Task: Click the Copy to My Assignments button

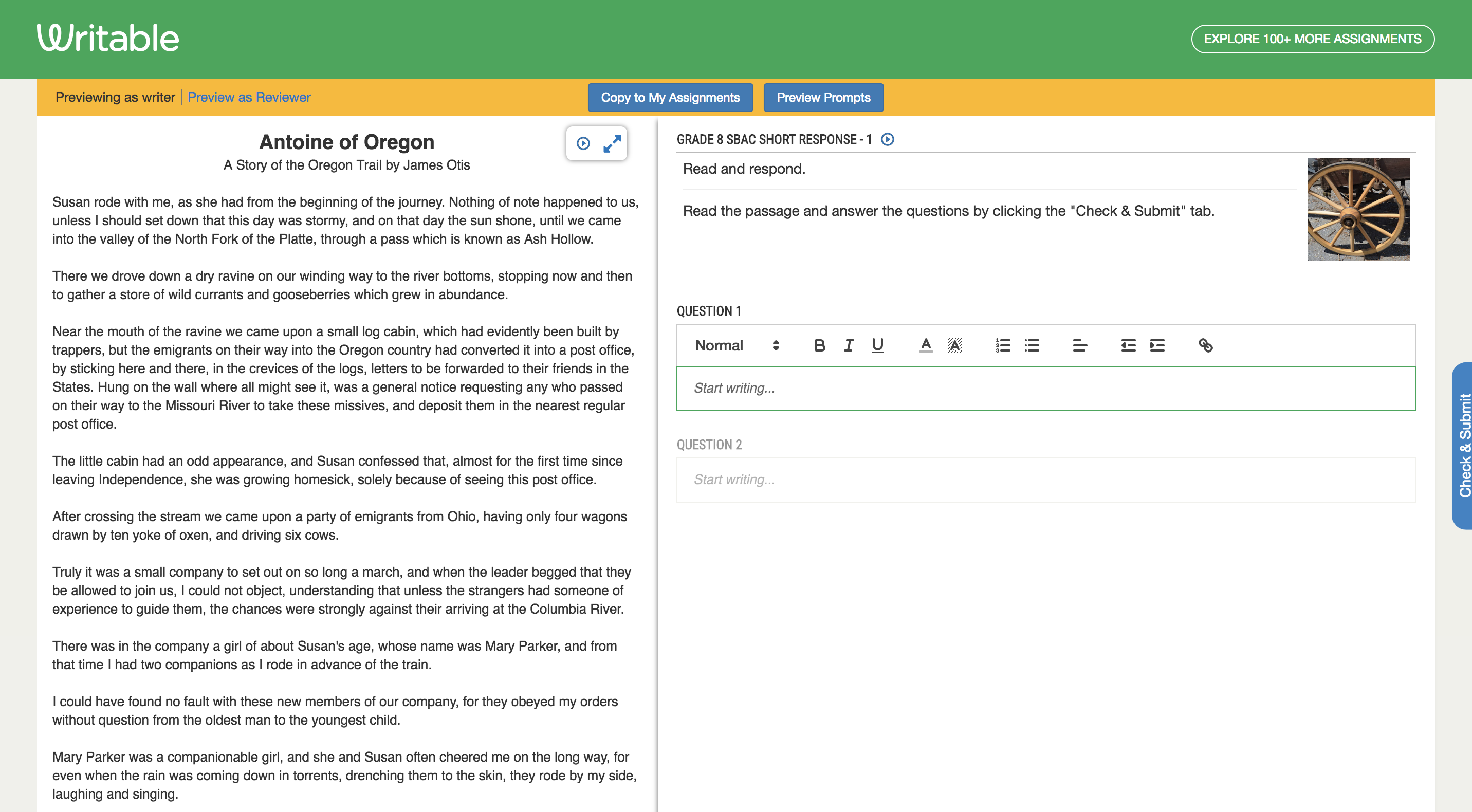Action: 670,97
